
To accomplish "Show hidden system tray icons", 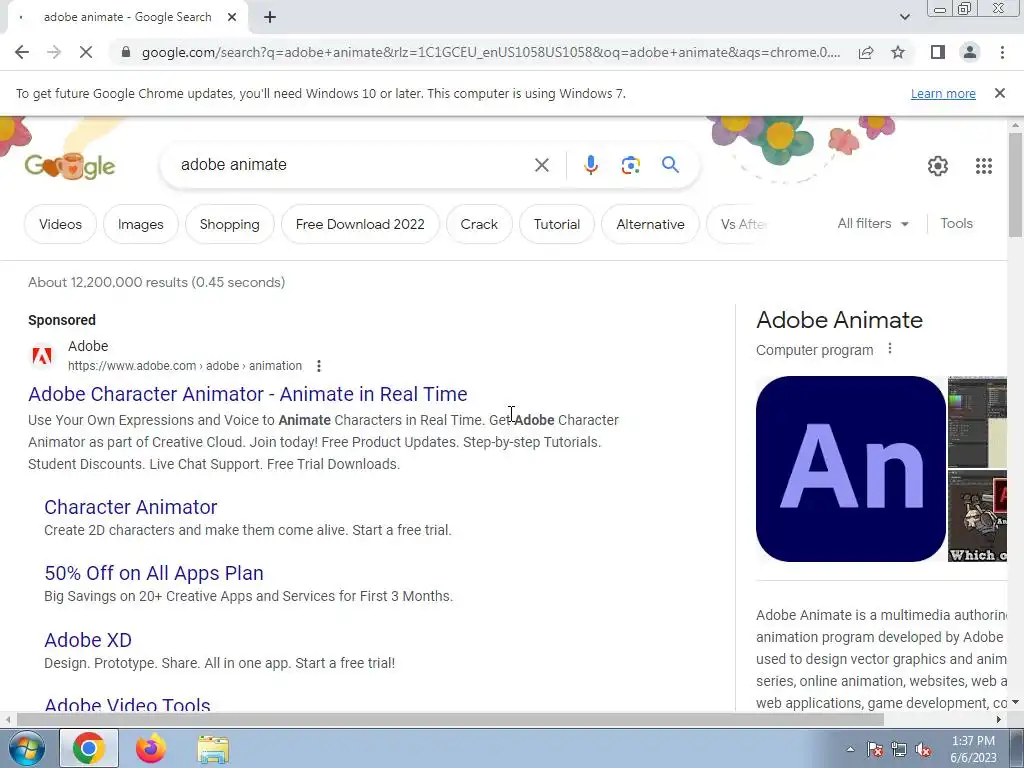I will coord(850,749).
